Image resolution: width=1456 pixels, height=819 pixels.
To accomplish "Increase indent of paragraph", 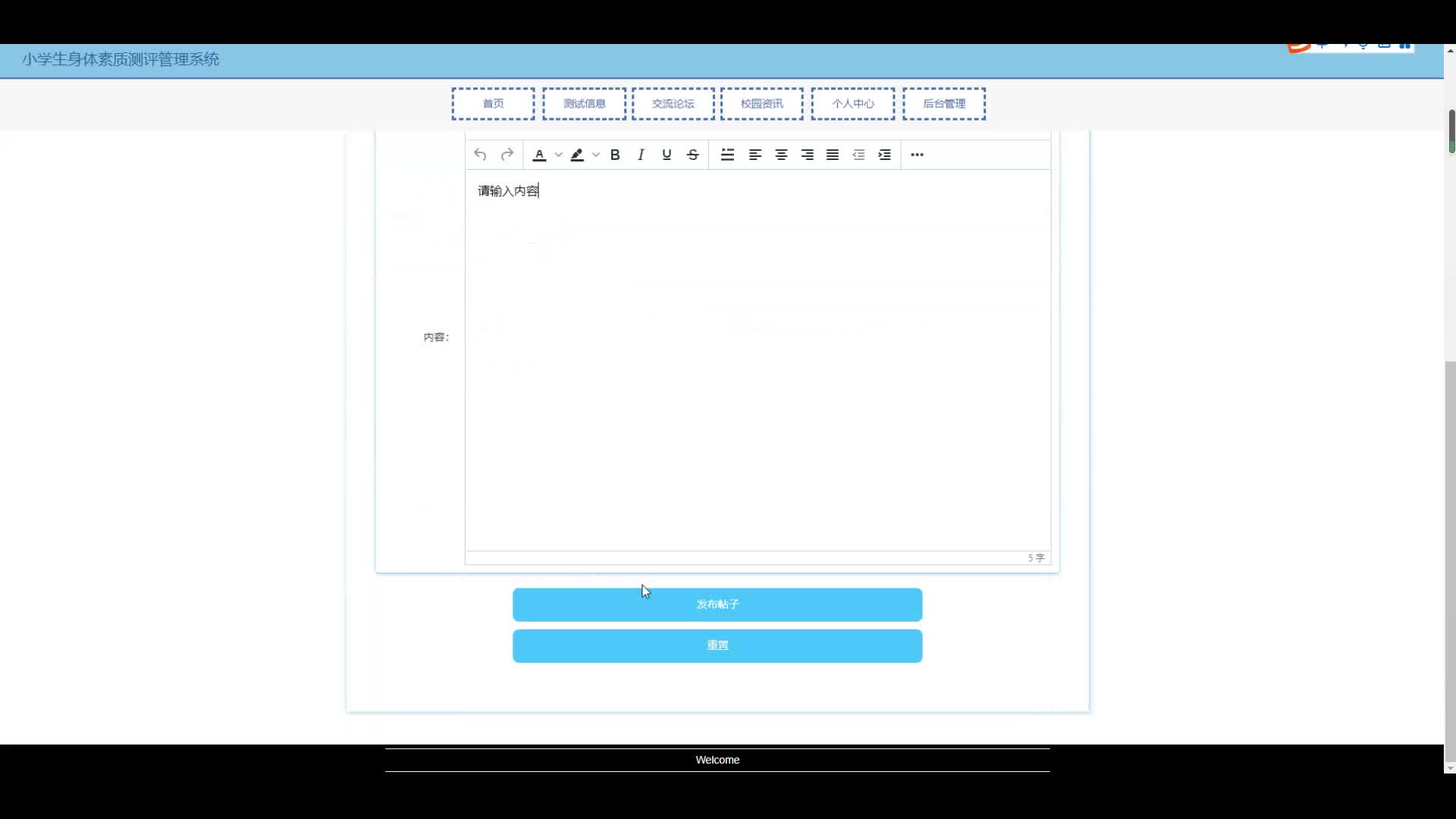I will 884,155.
